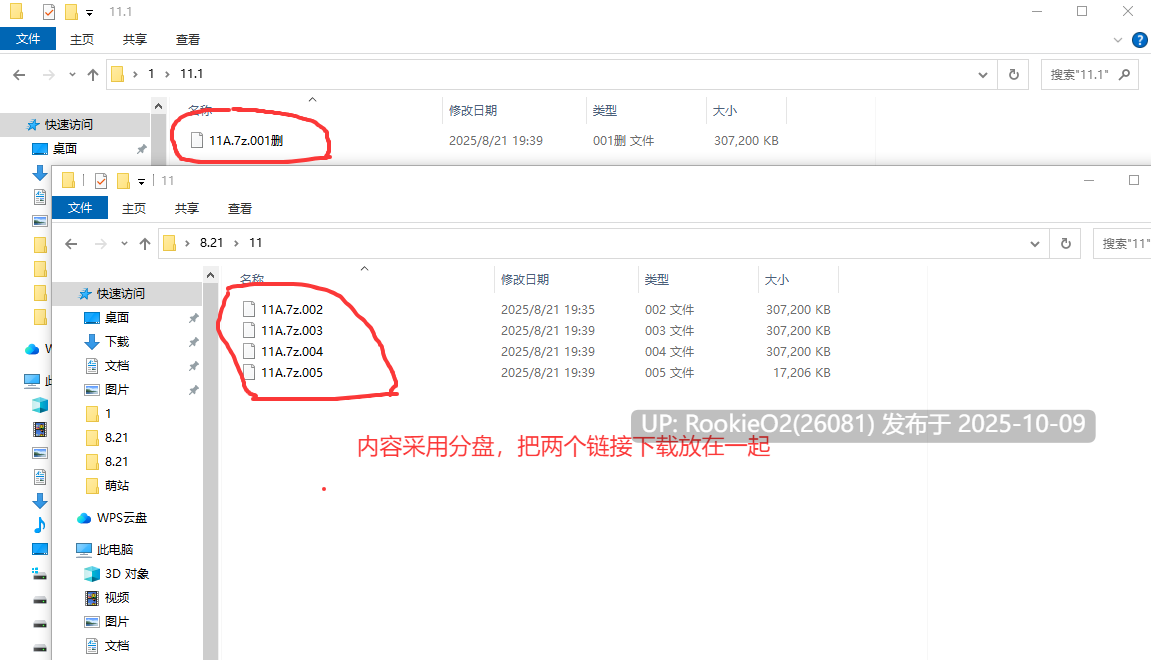The height and width of the screenshot is (660, 1151).
Task: Unpin 桌面 pin icon in the 11 window sidebar
Action: coord(193,318)
